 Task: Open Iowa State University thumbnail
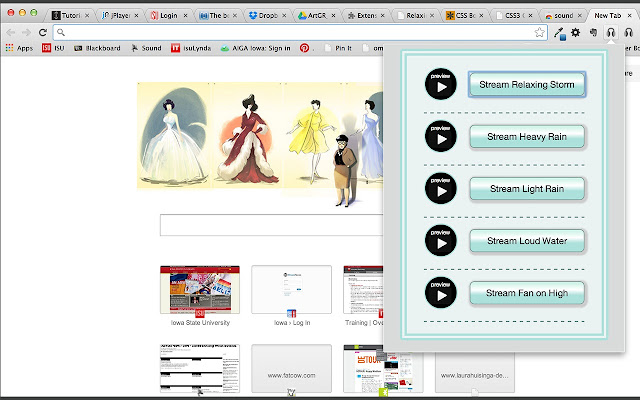click(x=200, y=289)
